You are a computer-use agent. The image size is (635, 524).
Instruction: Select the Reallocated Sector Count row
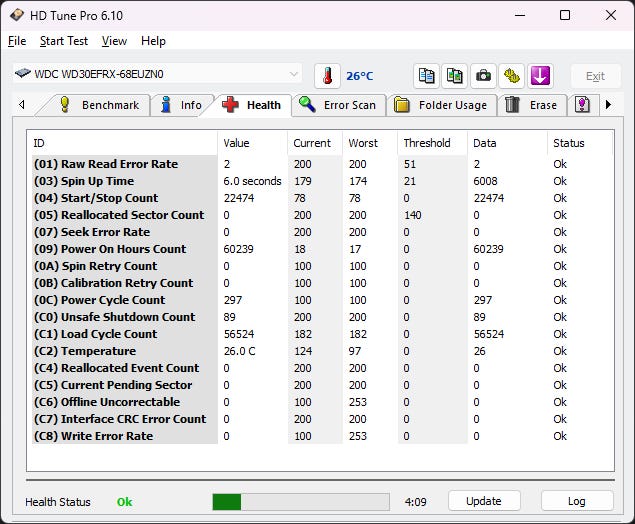point(322,215)
